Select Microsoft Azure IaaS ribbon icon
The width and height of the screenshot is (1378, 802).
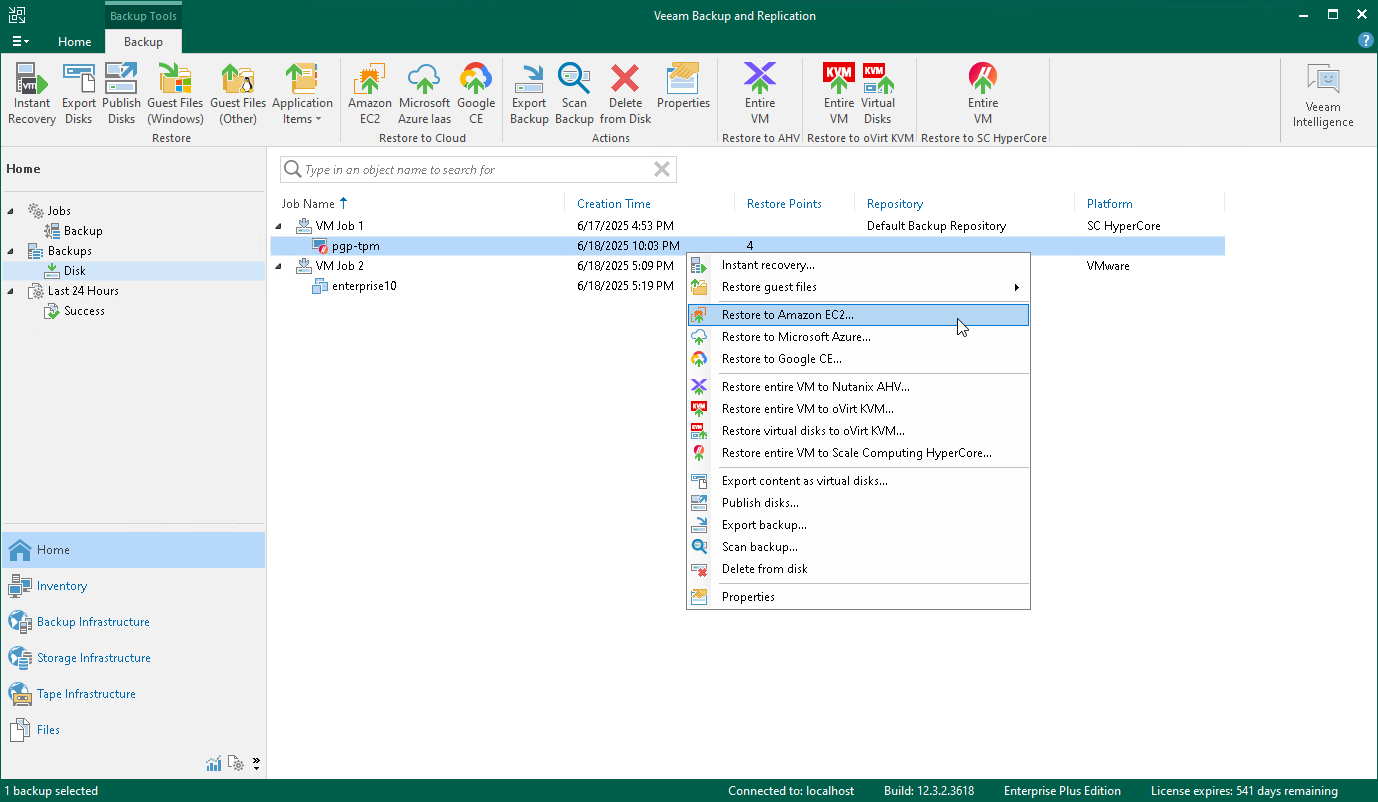(424, 93)
